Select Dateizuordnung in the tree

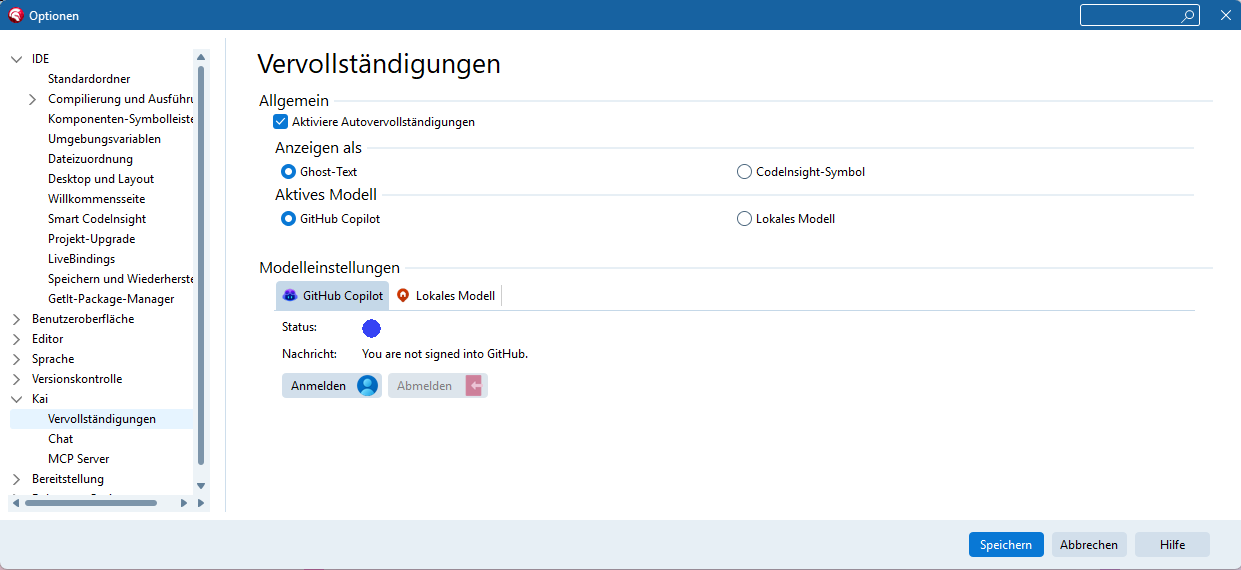[x=90, y=159]
